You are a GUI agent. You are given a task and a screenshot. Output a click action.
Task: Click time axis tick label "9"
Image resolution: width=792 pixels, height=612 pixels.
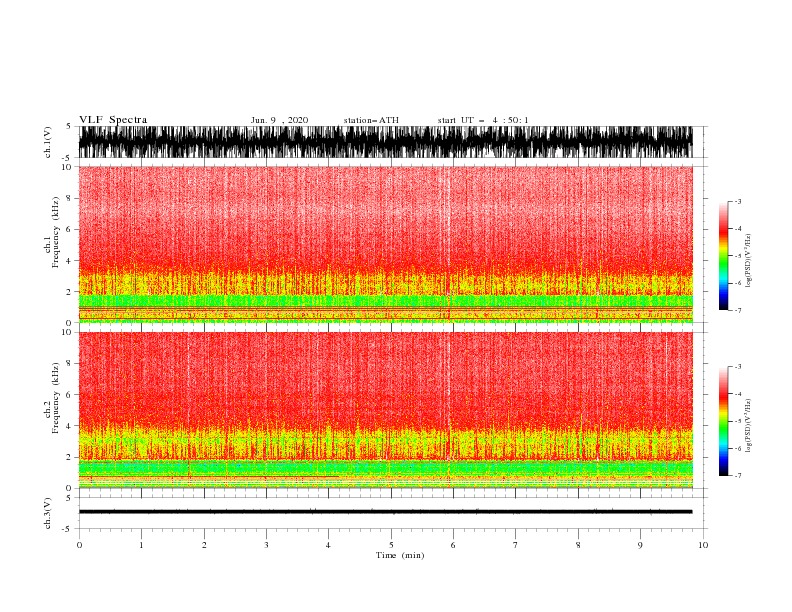[640, 545]
